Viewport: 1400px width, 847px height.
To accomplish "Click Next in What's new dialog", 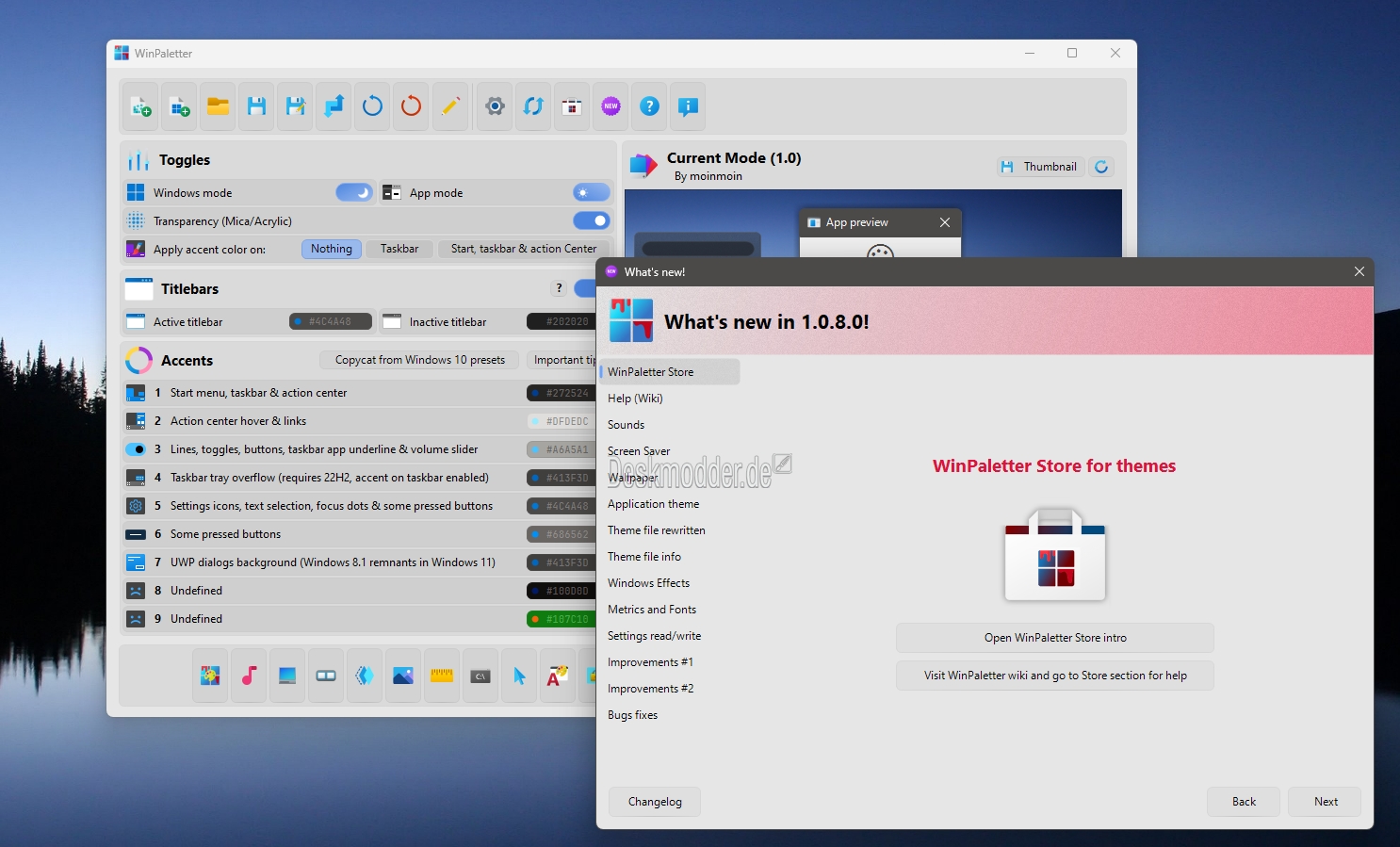I will (1326, 802).
